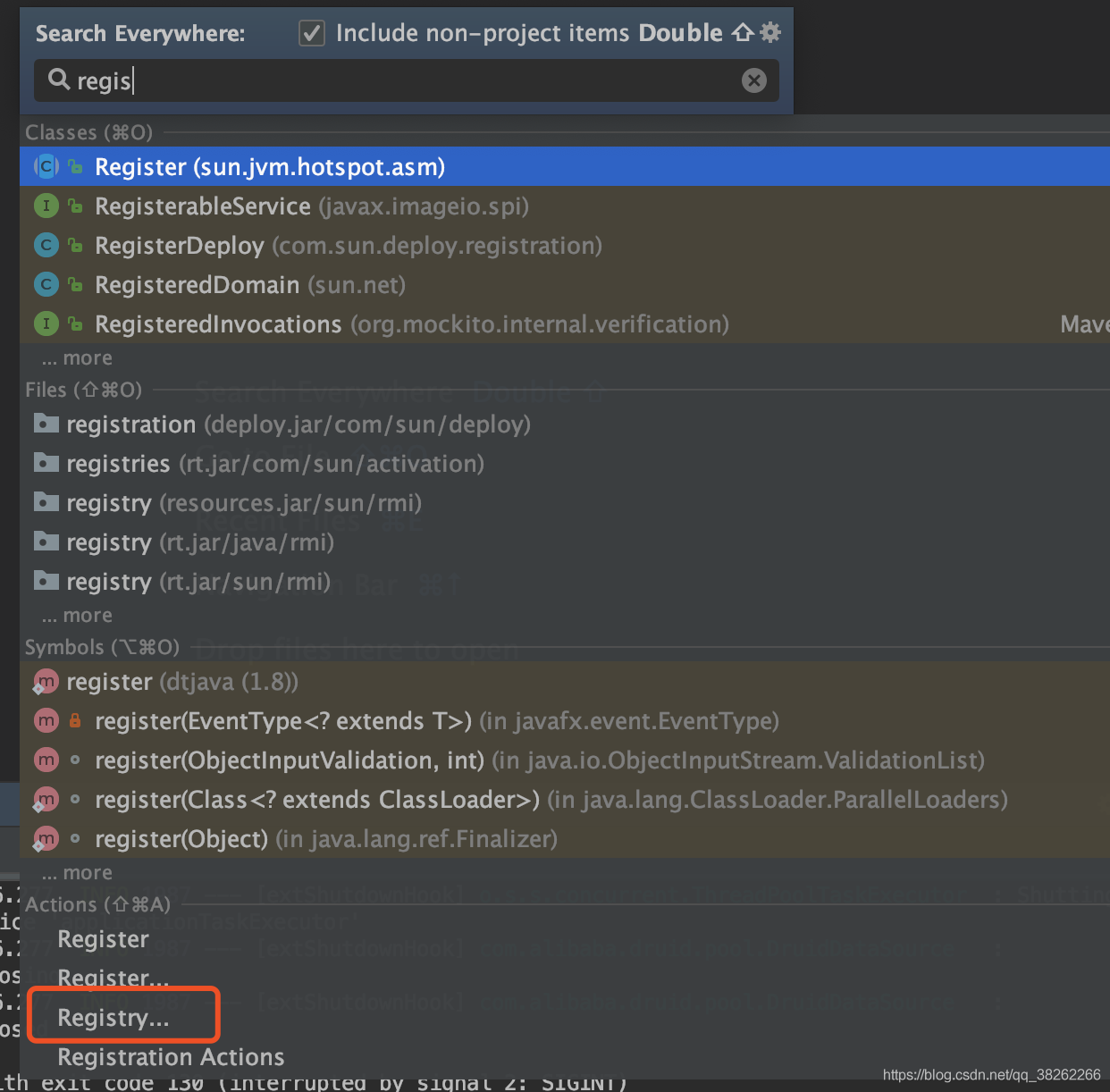Viewport: 1110px width, 1092px height.
Task: Click class icon beside RegisterDeploy
Action: point(46,245)
